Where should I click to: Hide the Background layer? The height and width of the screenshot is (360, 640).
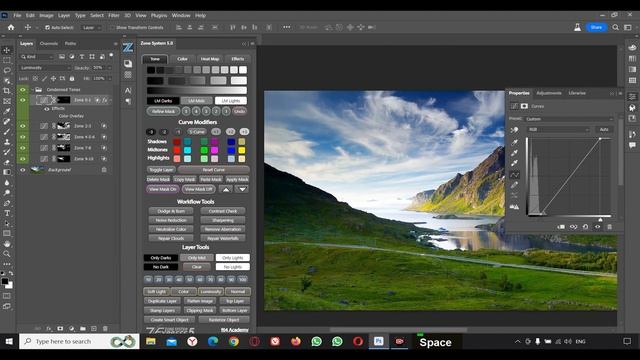point(22,170)
